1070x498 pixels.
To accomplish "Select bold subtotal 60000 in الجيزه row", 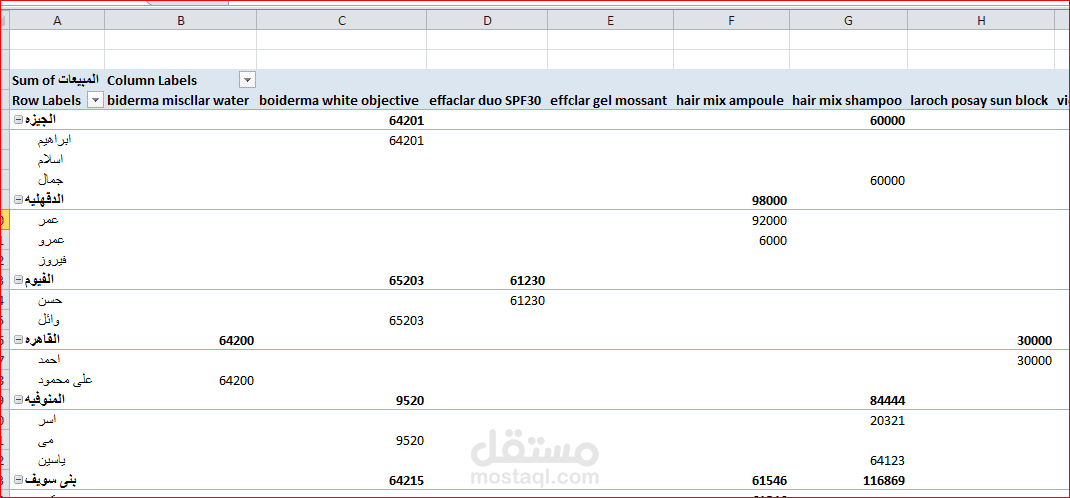I will [887, 121].
